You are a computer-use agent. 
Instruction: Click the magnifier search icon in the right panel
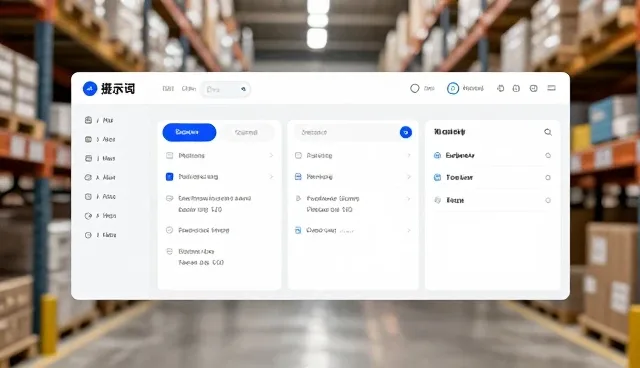click(x=548, y=132)
